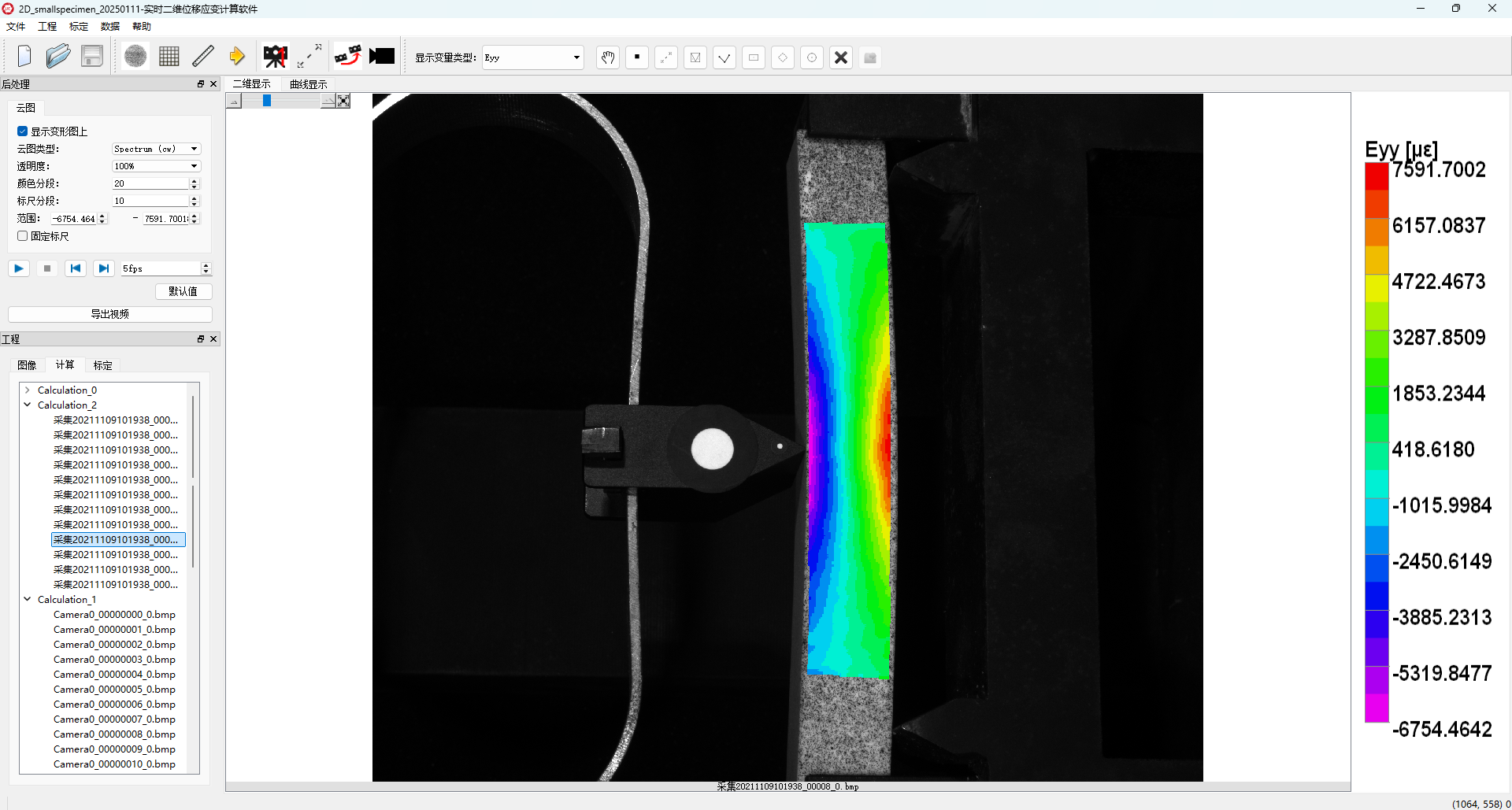Enable the 固定标尺 checkbox
The image size is (1512, 810).
point(23,236)
